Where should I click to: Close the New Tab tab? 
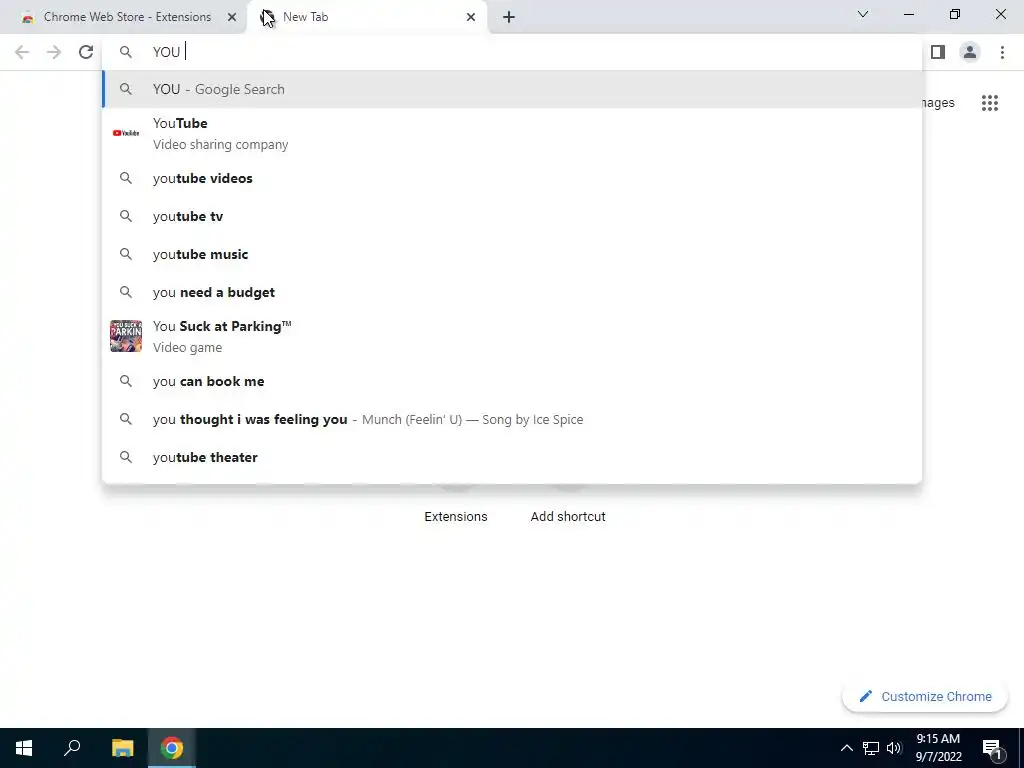(471, 17)
